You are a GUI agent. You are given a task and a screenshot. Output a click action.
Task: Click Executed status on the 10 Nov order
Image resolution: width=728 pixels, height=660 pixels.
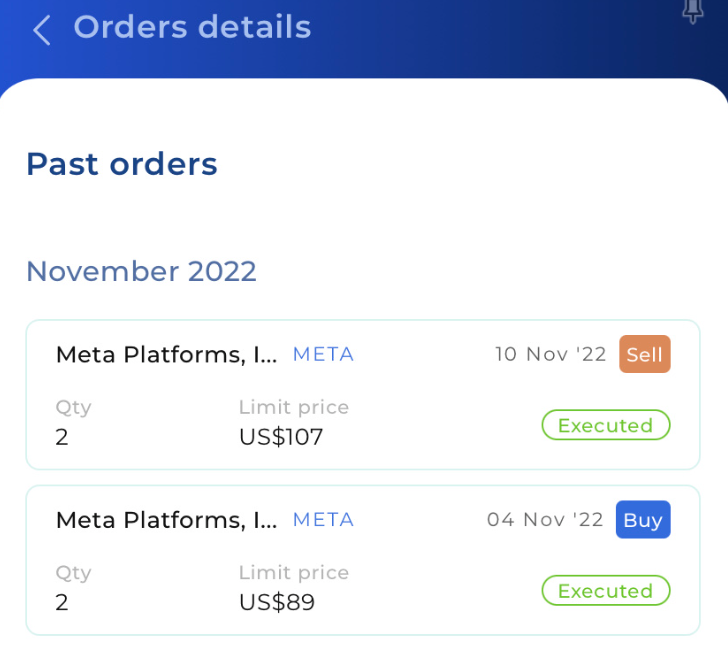[605, 425]
